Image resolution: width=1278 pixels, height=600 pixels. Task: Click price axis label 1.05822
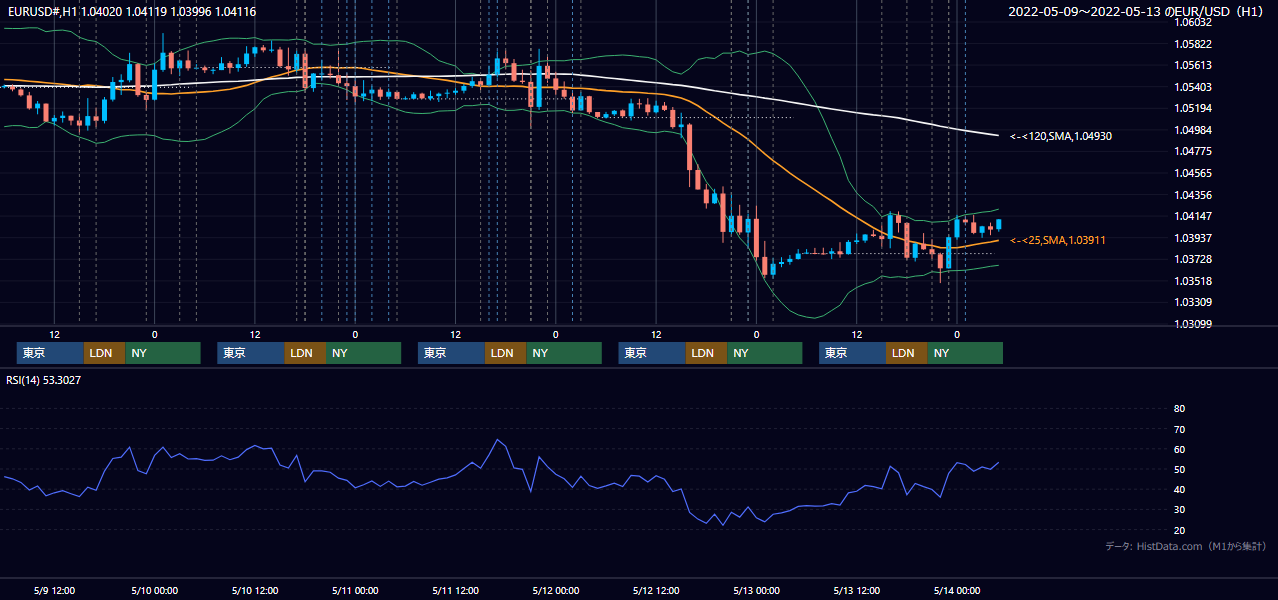[x=1193, y=44]
